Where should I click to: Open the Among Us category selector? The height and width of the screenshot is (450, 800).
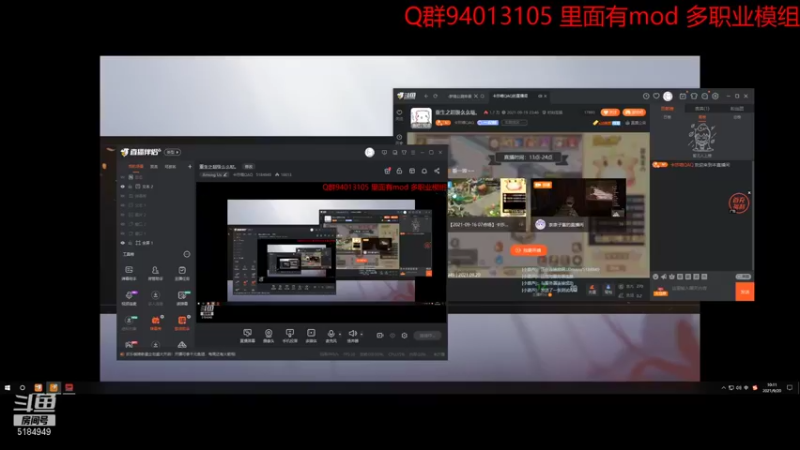coord(214,175)
